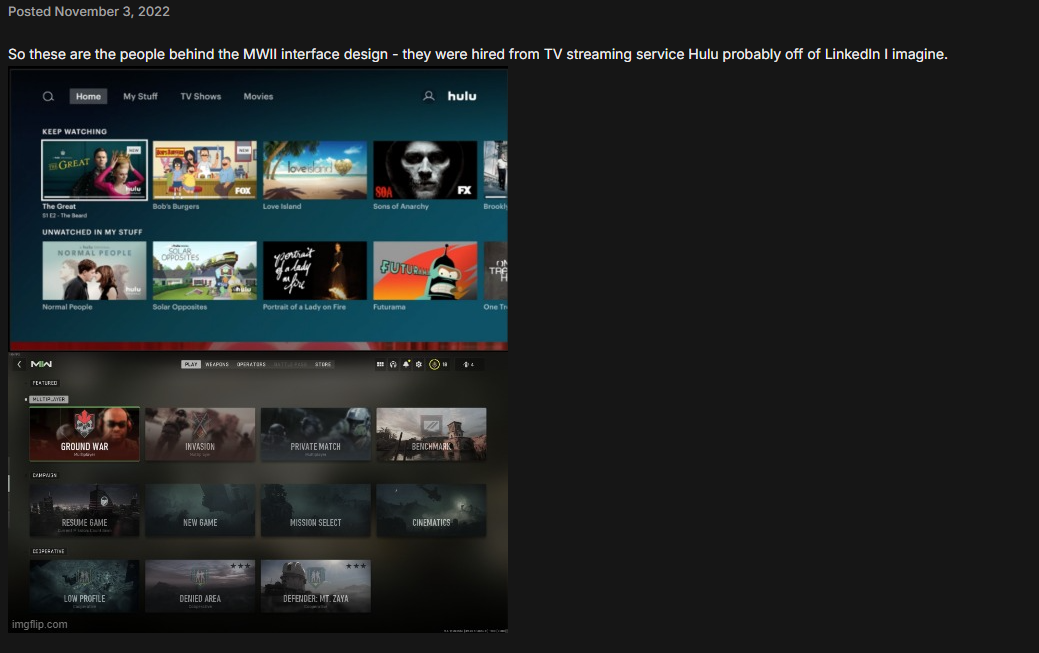Open Solar Opposites thumbnail
Image resolution: width=1039 pixels, height=653 pixels.
[x=205, y=270]
